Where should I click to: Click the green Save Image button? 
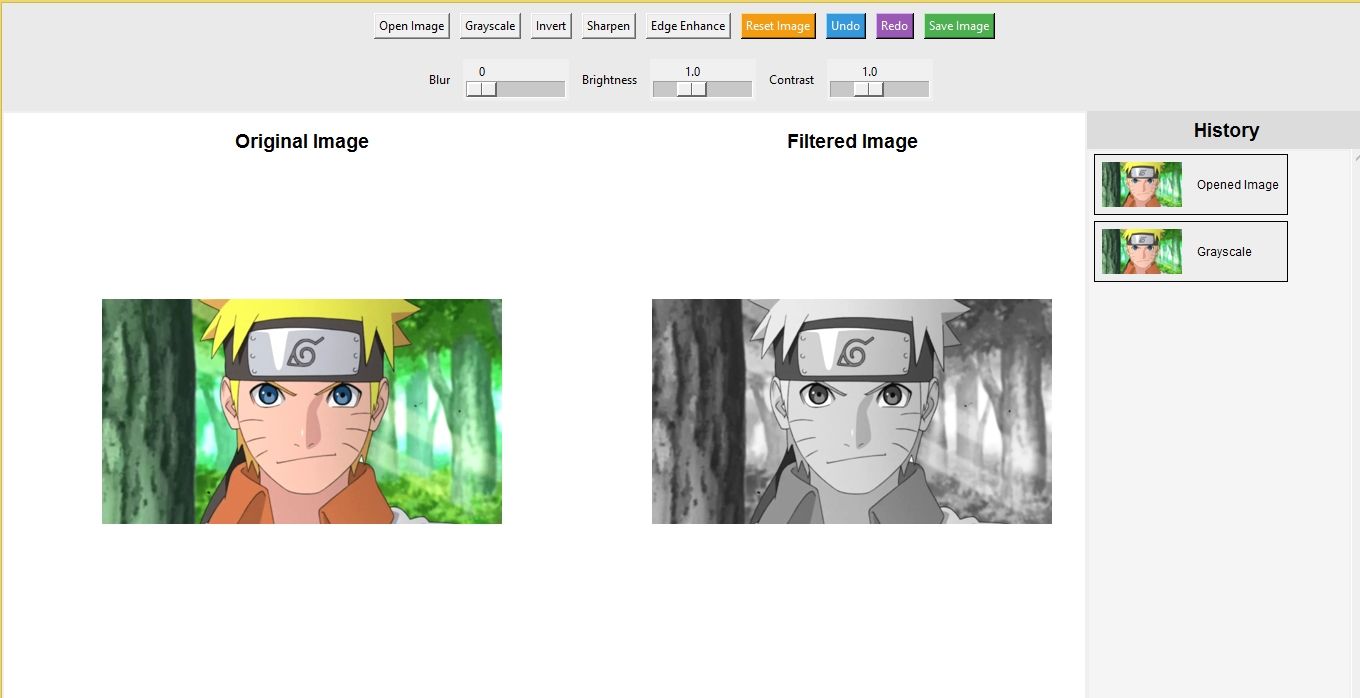pyautogui.click(x=959, y=26)
